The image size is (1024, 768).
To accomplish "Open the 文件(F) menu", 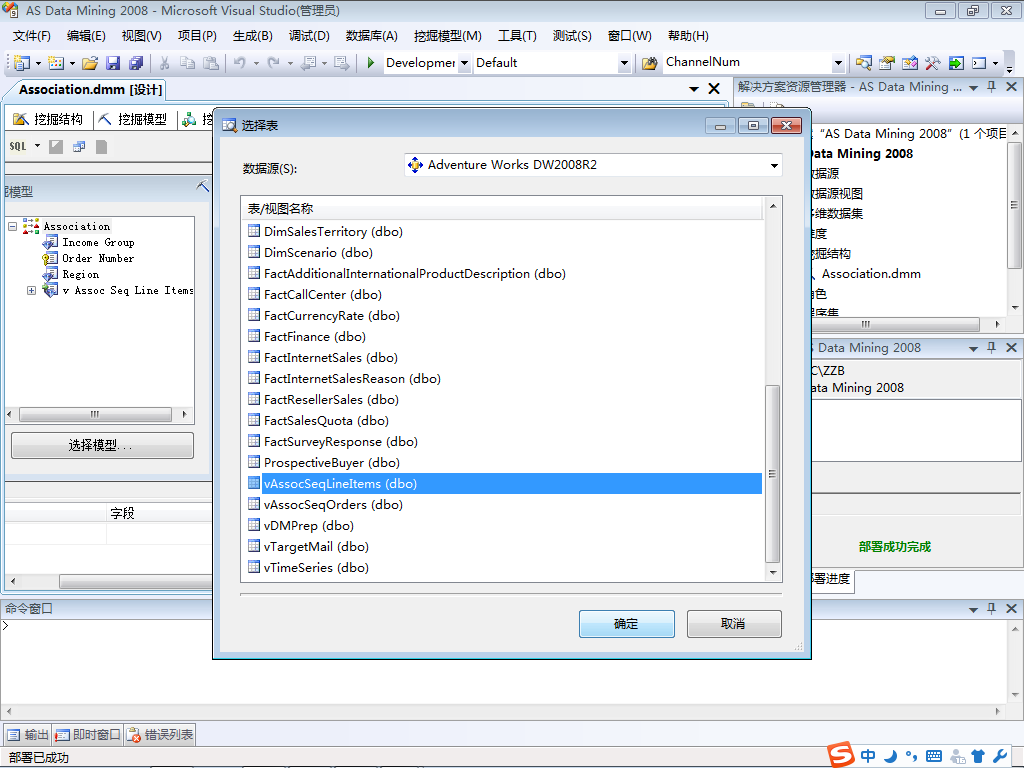I will 31,36.
